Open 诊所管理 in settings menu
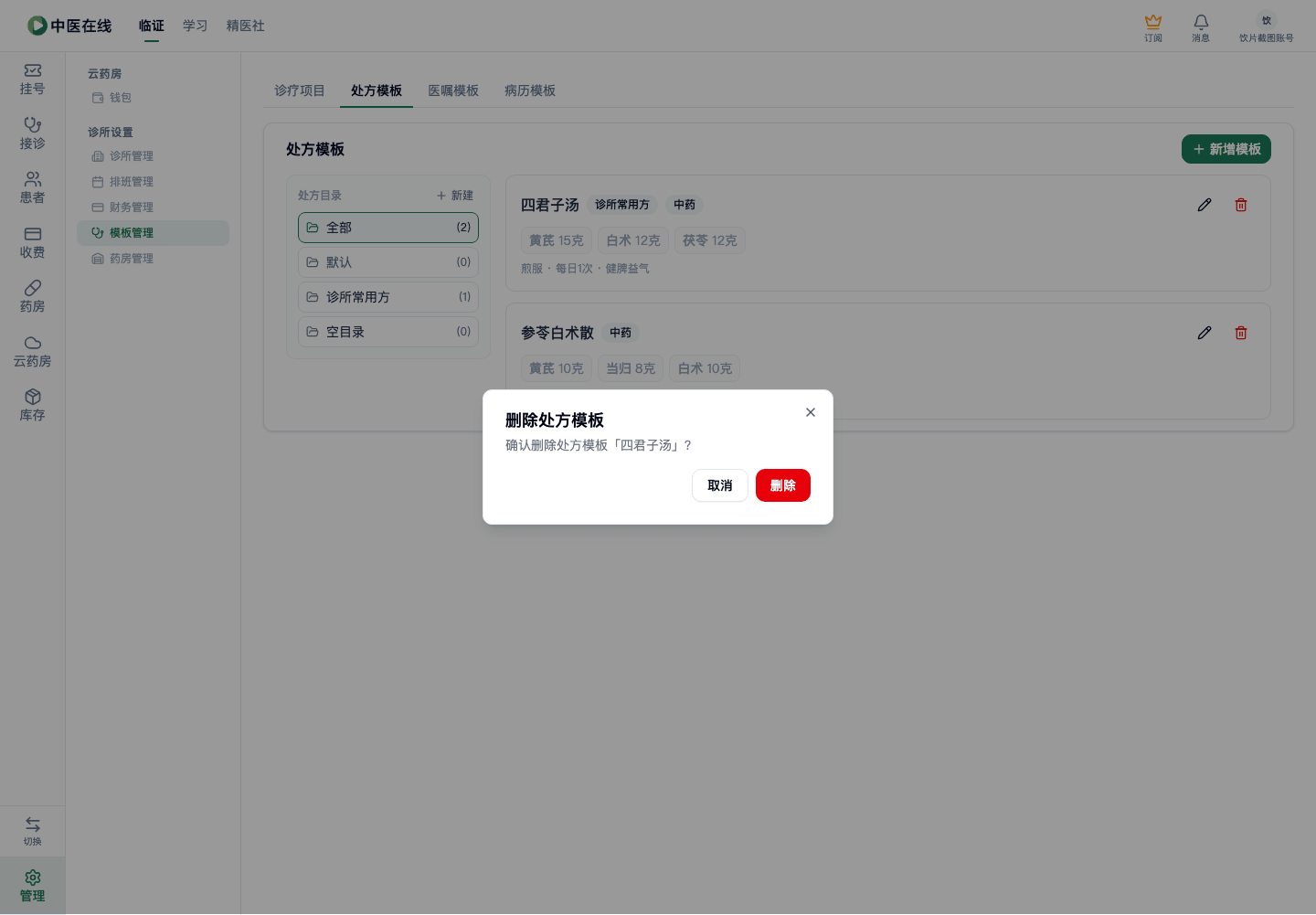This screenshot has height=915, width=1316. coord(153,156)
